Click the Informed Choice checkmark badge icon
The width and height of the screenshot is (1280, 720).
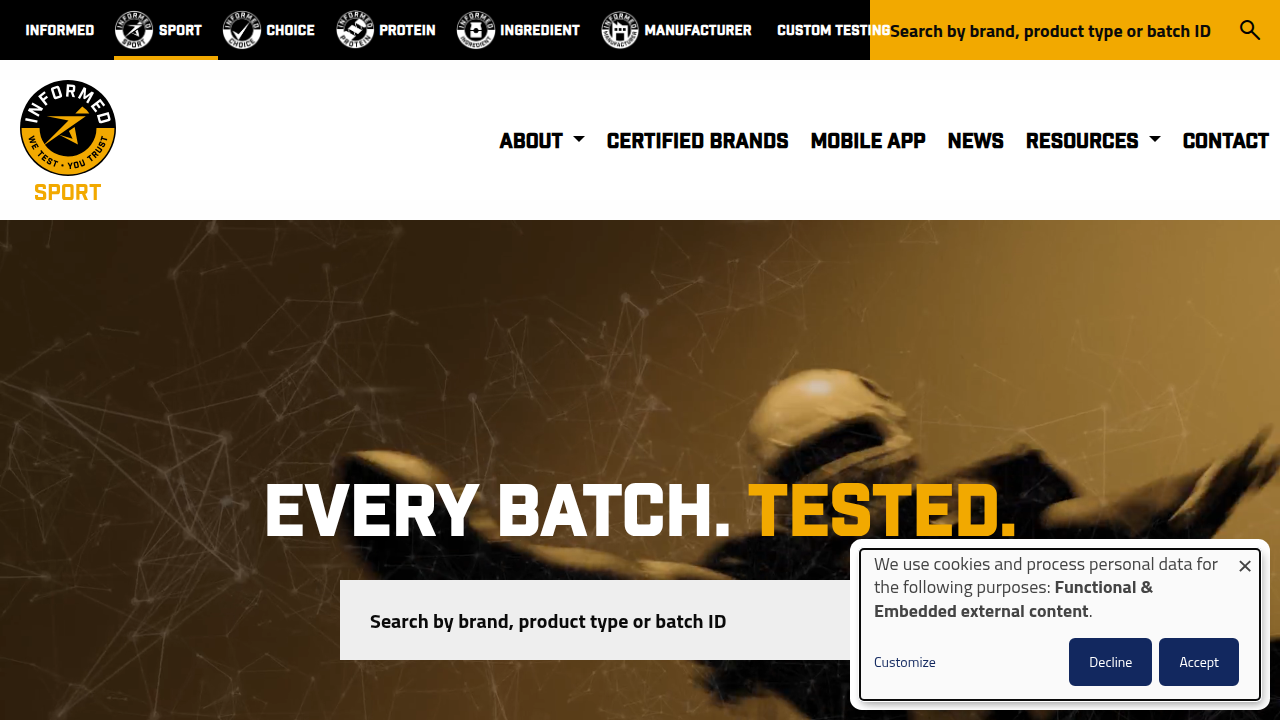coord(241,30)
